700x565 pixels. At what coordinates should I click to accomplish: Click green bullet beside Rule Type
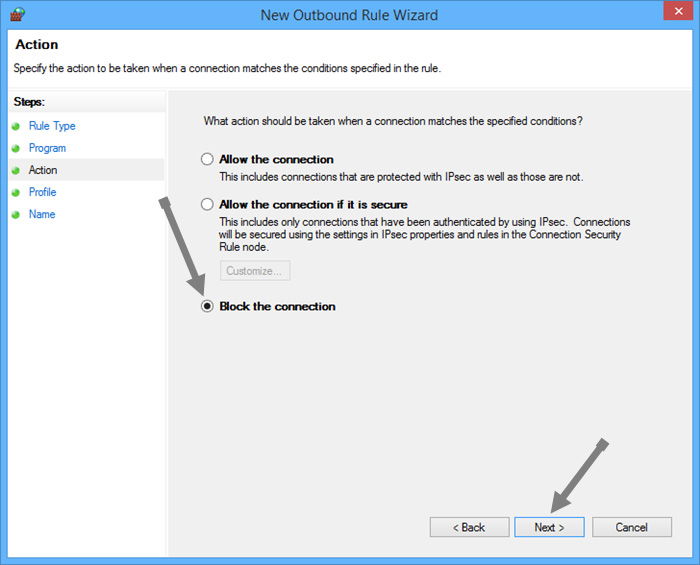point(16,126)
